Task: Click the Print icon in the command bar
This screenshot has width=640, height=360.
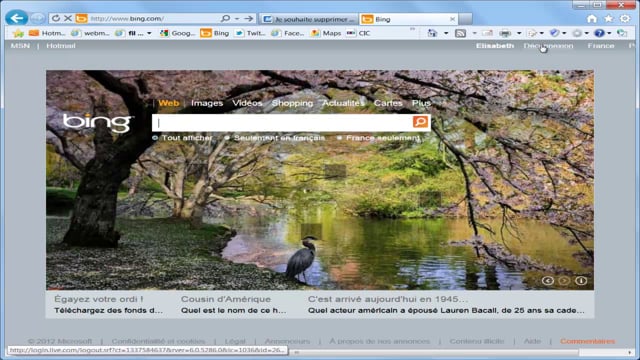Action: pyautogui.click(x=505, y=33)
